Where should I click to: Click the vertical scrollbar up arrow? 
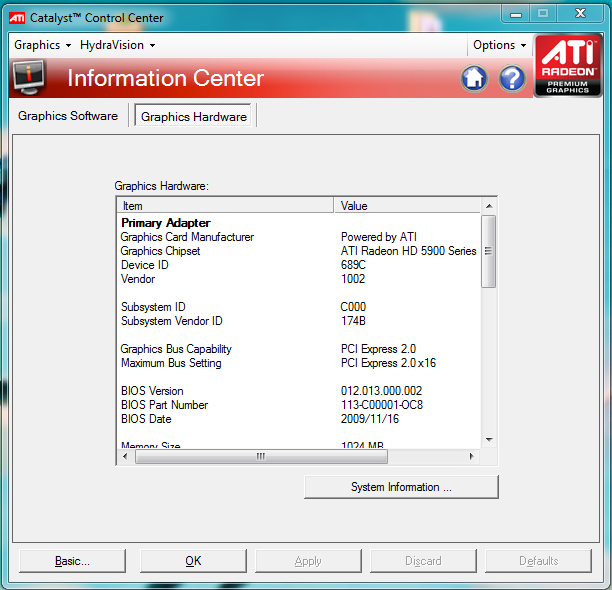click(x=489, y=206)
